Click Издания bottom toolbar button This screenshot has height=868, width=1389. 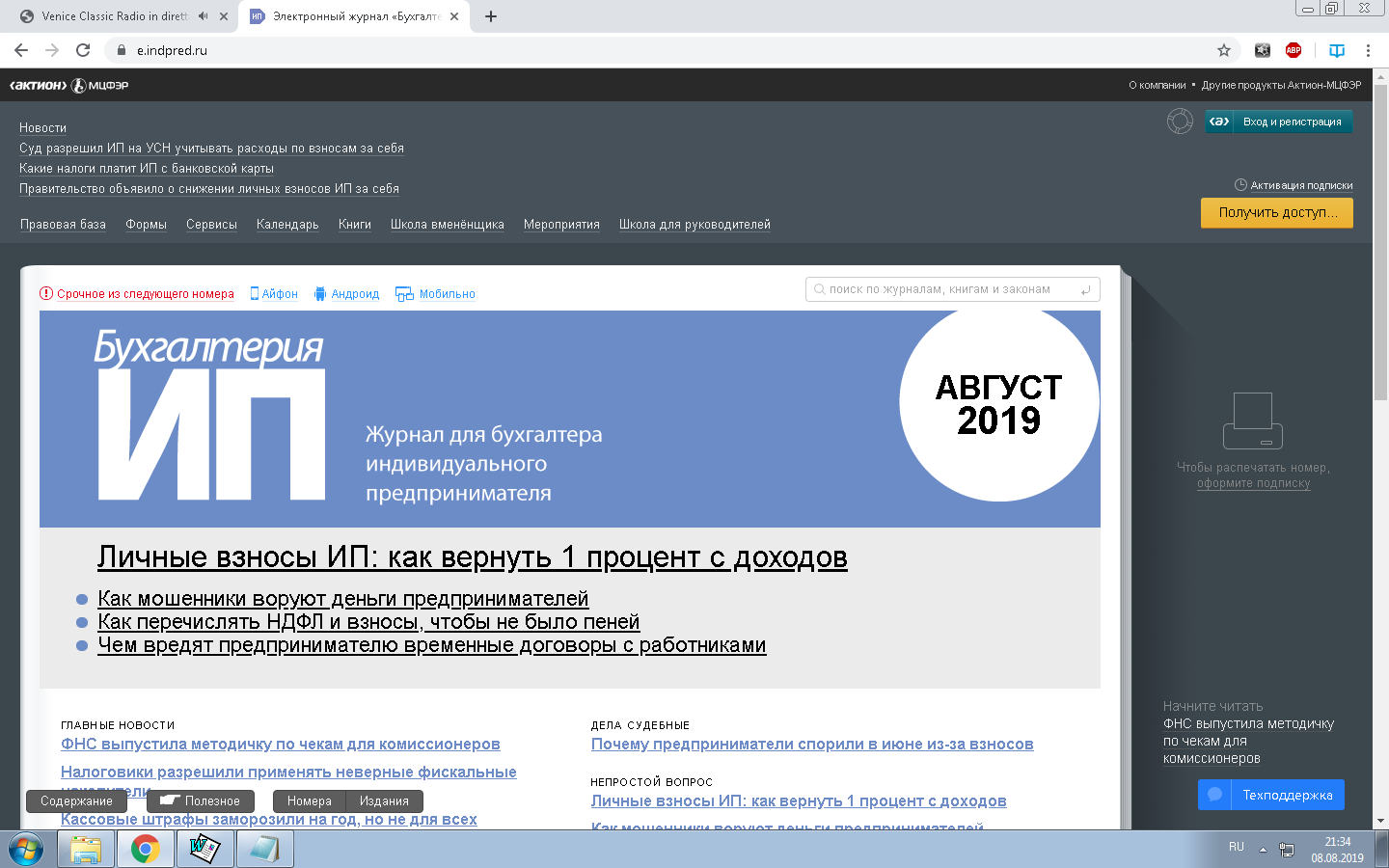[384, 801]
